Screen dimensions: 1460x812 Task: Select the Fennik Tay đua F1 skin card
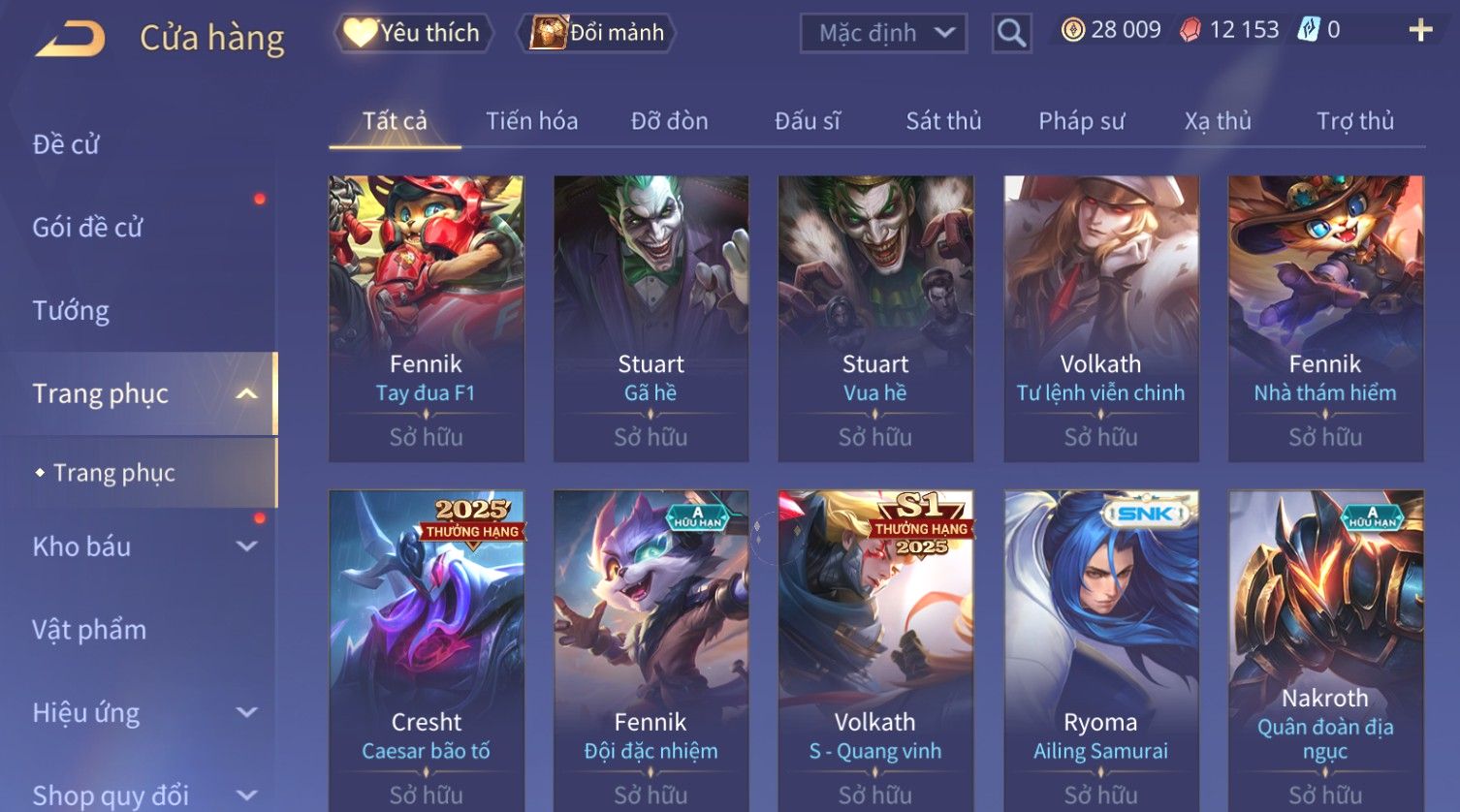click(x=427, y=319)
